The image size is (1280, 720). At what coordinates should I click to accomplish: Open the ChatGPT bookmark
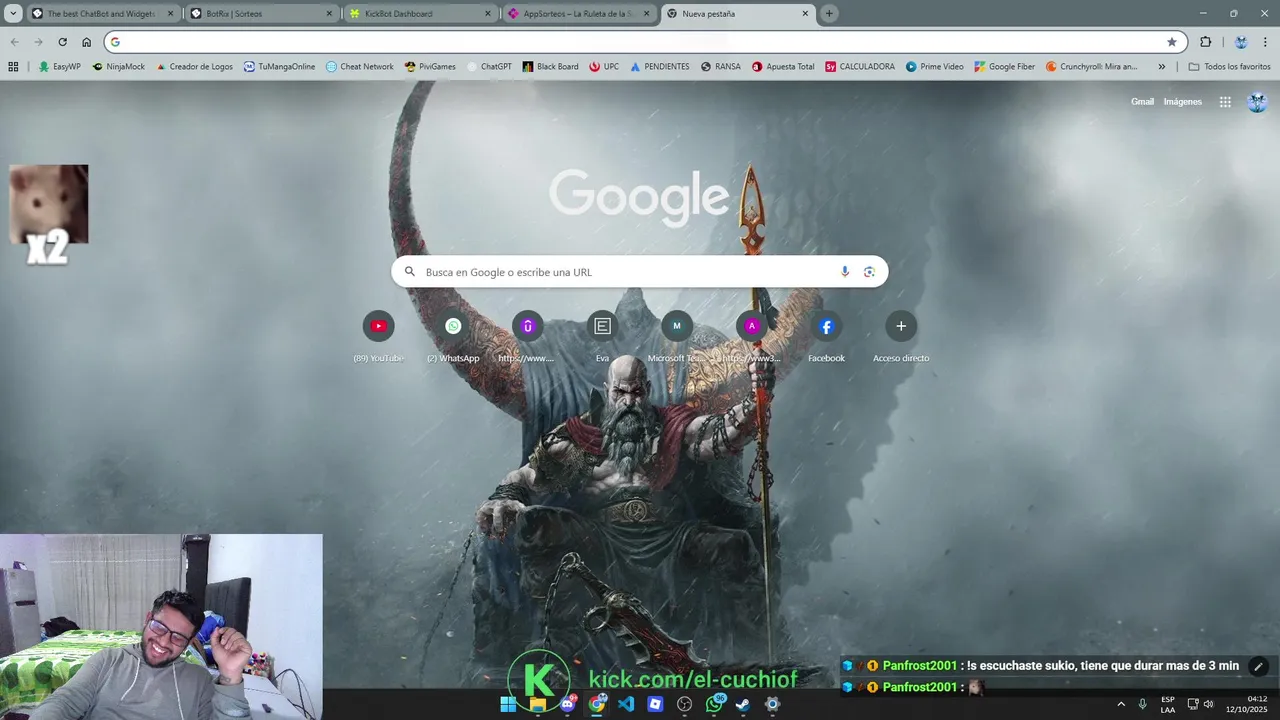[x=488, y=67]
